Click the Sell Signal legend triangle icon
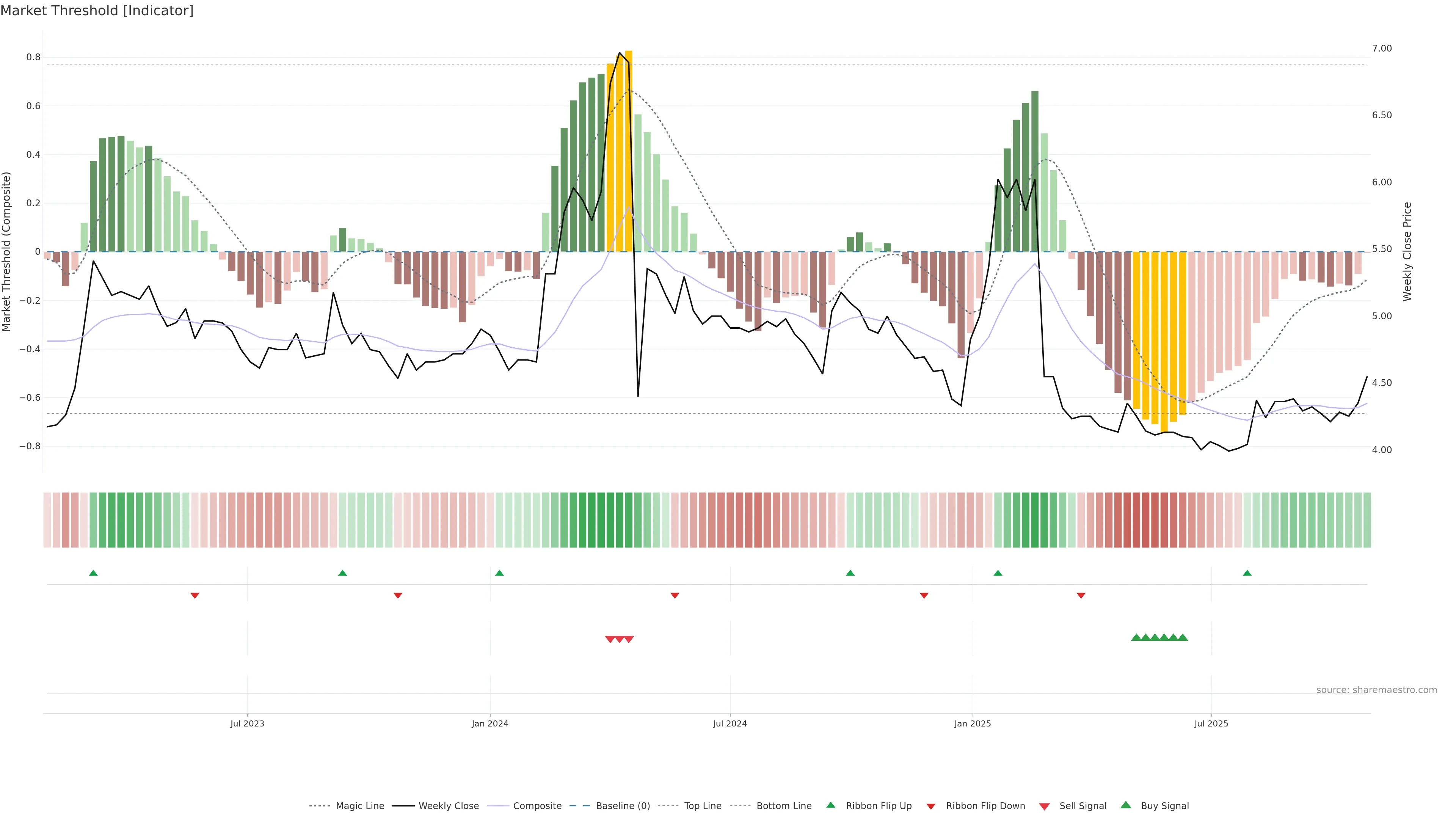 pyautogui.click(x=1045, y=806)
